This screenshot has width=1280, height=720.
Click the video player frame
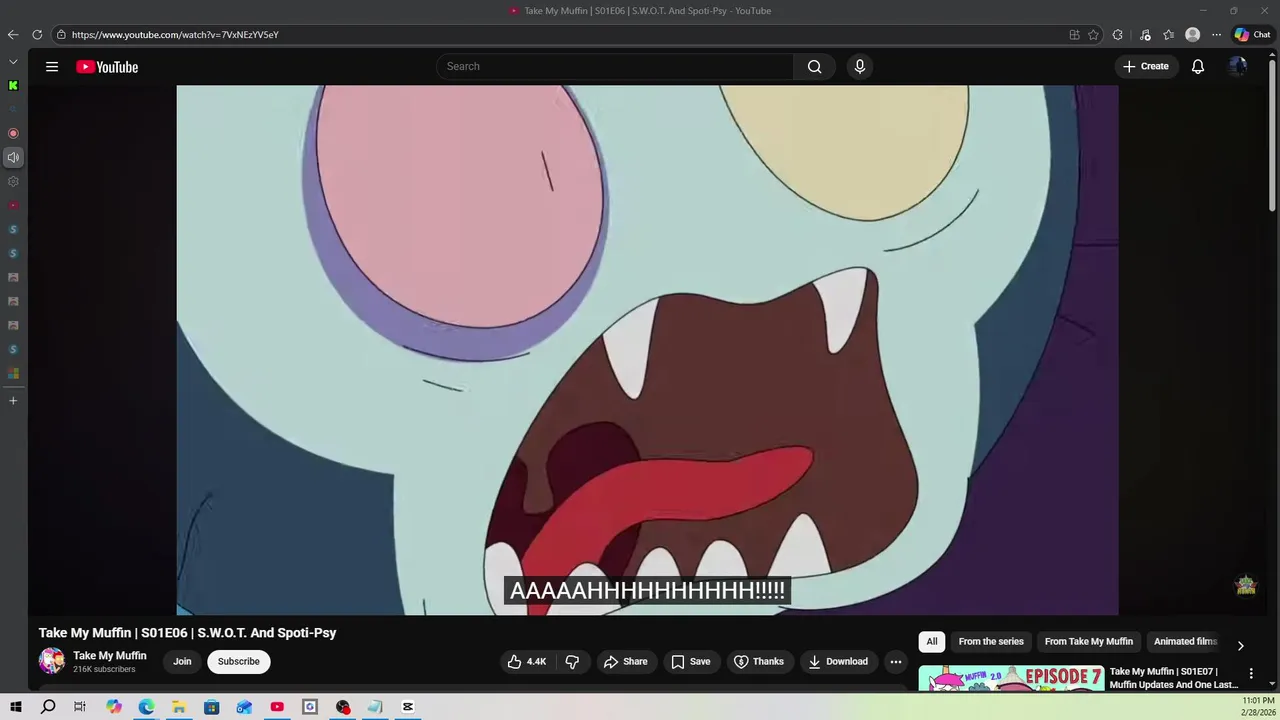[x=647, y=350]
